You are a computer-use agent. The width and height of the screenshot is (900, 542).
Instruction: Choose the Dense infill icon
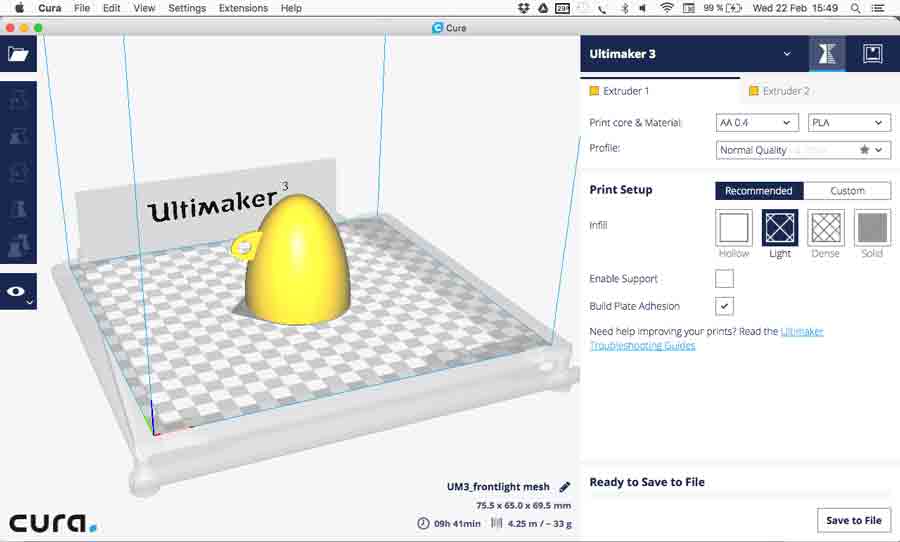click(x=826, y=228)
